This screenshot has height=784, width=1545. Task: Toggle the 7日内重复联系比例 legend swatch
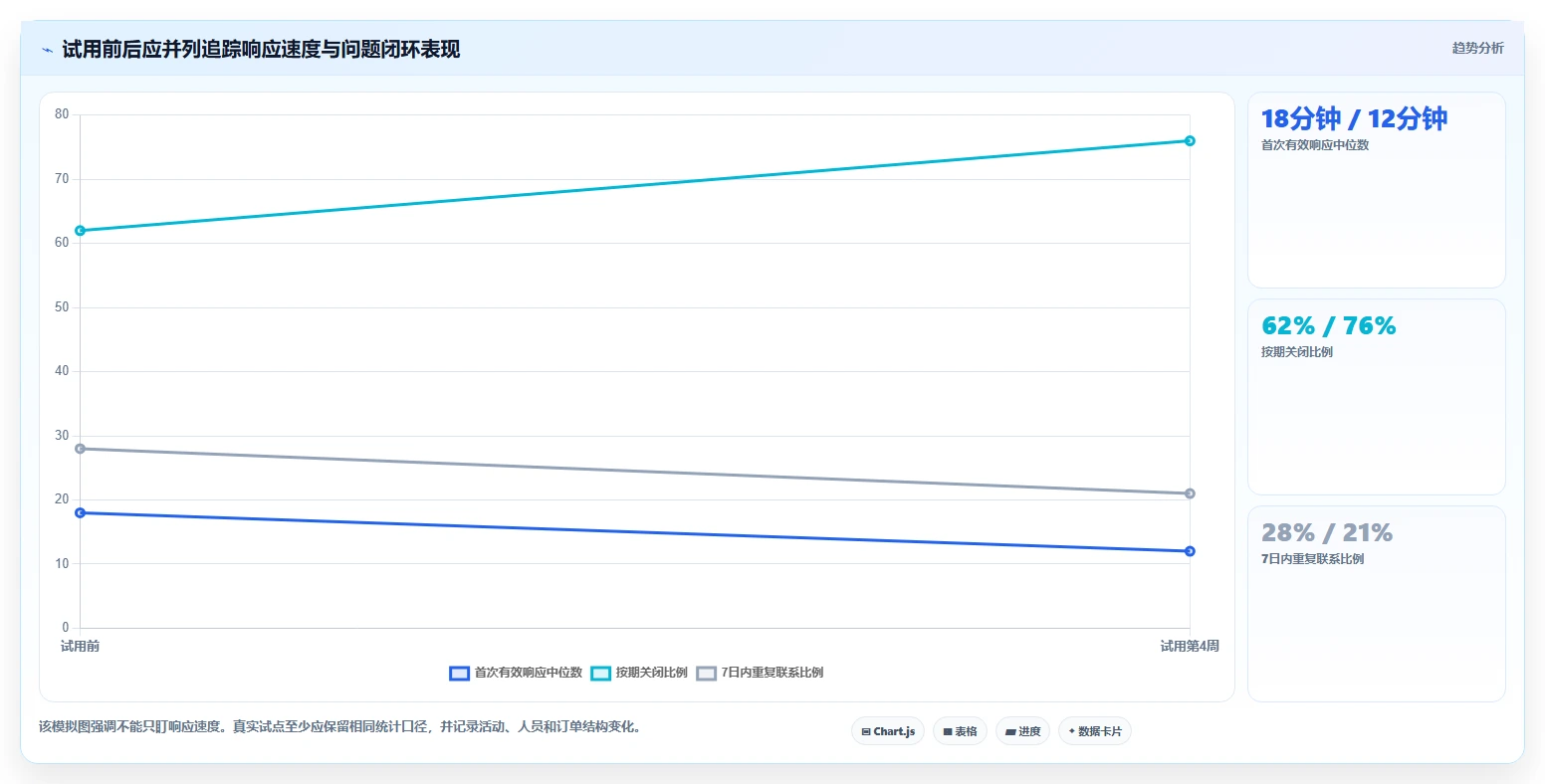point(706,674)
